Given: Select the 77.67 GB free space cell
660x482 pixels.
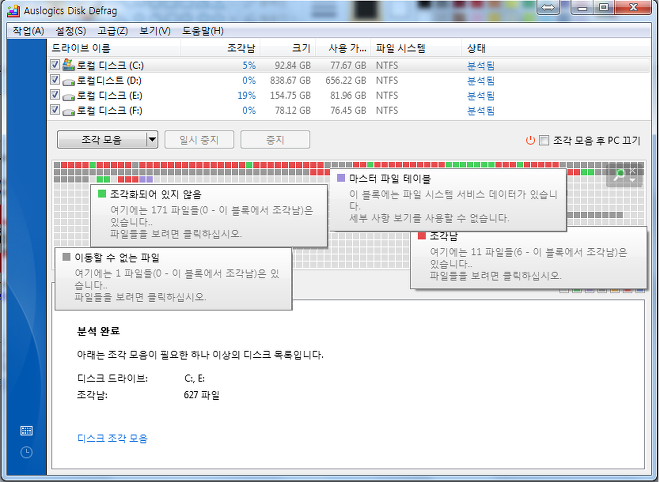Looking at the screenshot, I should coord(348,66).
